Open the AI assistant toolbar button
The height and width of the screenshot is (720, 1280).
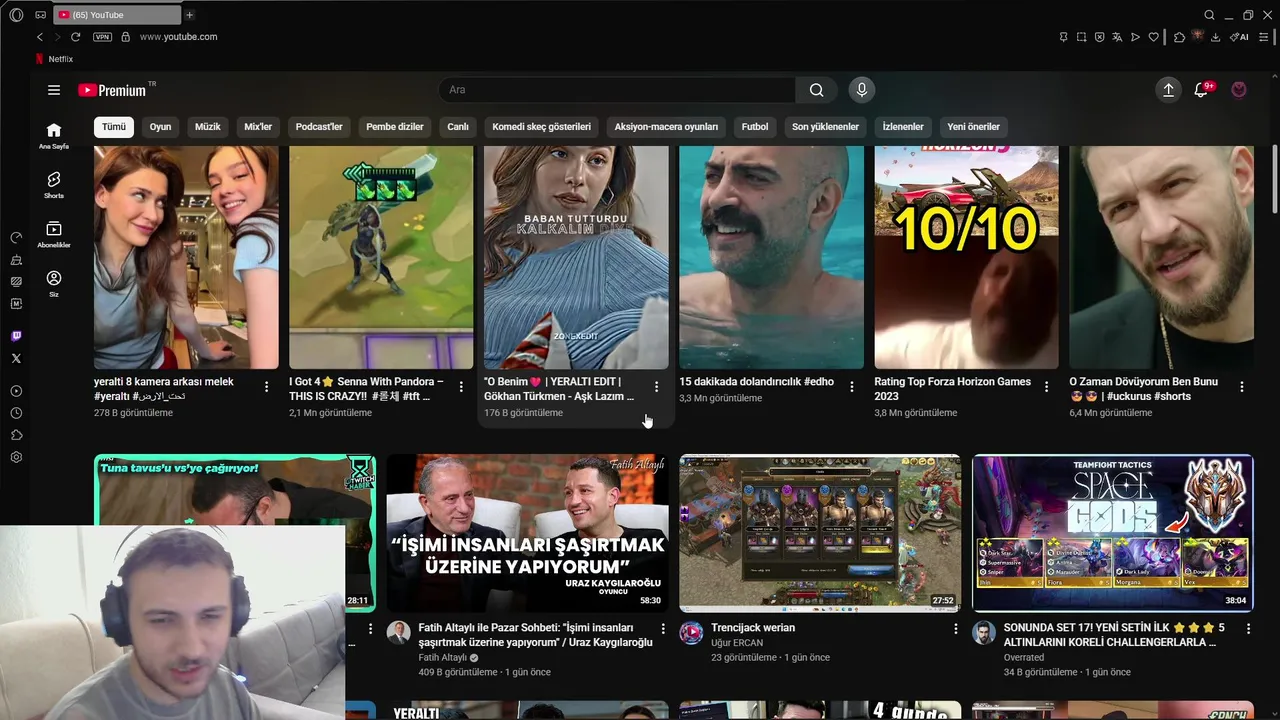(x=1240, y=37)
